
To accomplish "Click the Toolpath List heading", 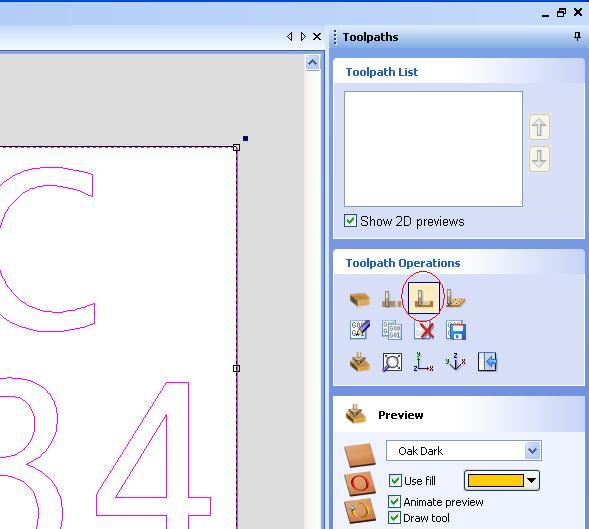I will [382, 72].
